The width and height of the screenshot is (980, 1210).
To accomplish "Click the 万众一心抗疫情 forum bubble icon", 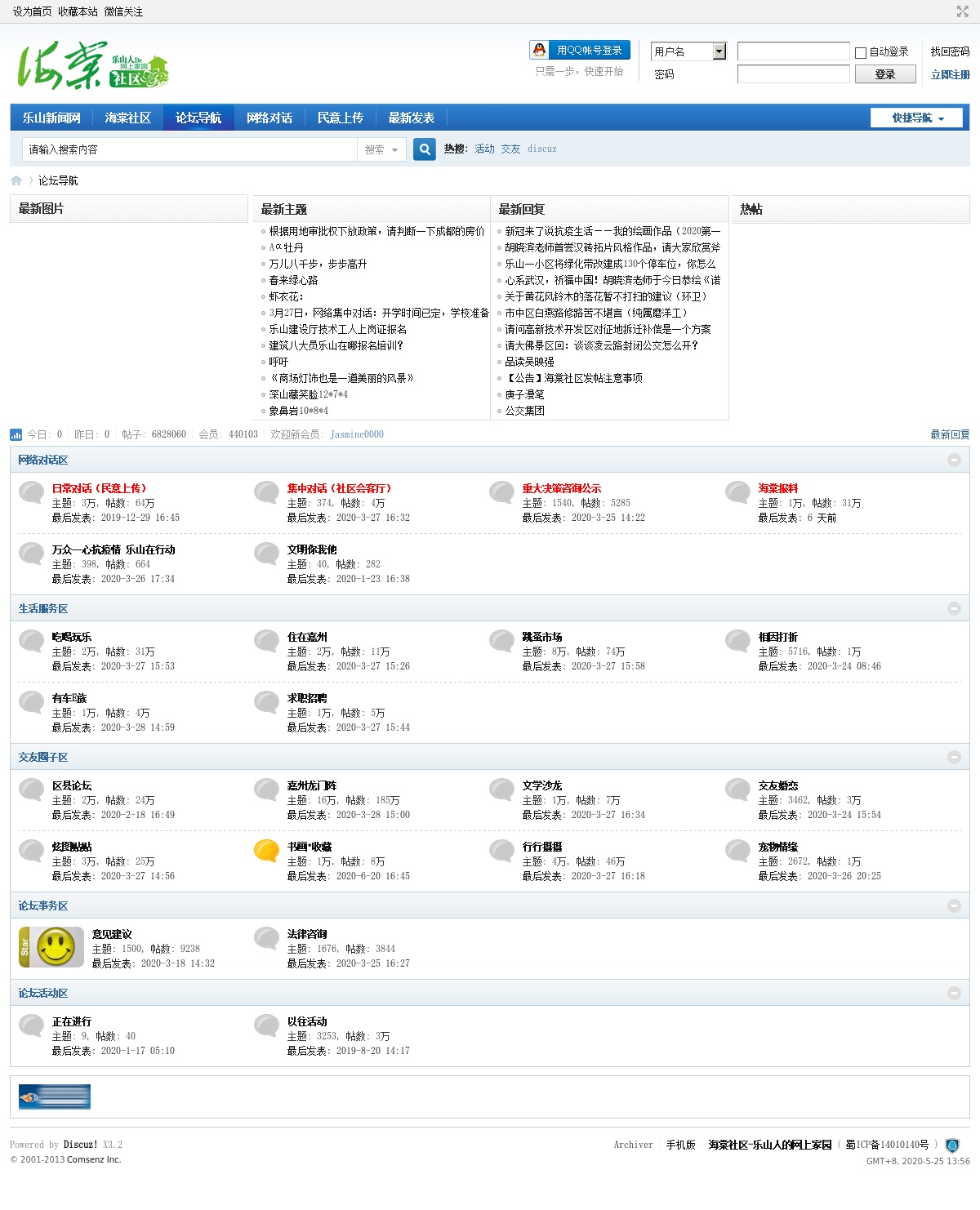I will click(32, 554).
